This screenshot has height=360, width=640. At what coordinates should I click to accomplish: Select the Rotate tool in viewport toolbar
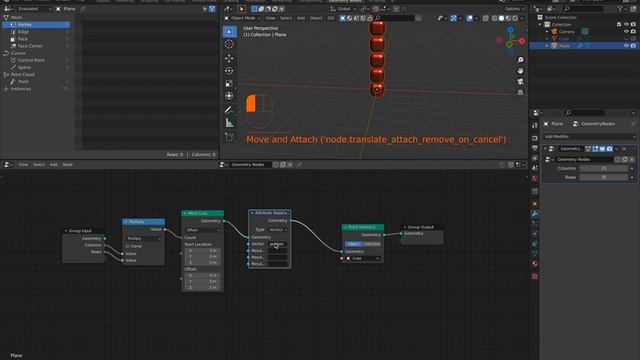[x=229, y=71]
